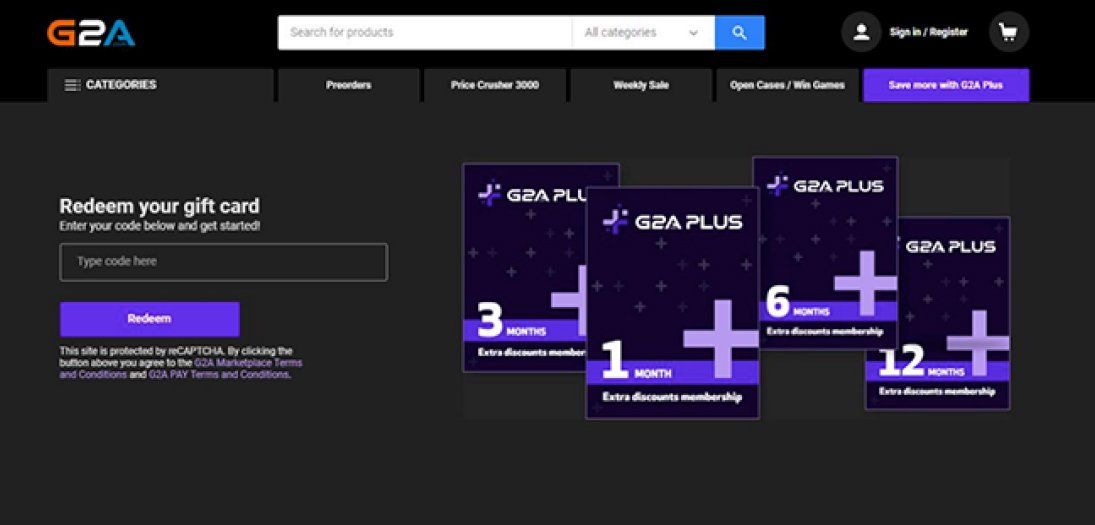Open the All categories dropdown

pos(642,33)
